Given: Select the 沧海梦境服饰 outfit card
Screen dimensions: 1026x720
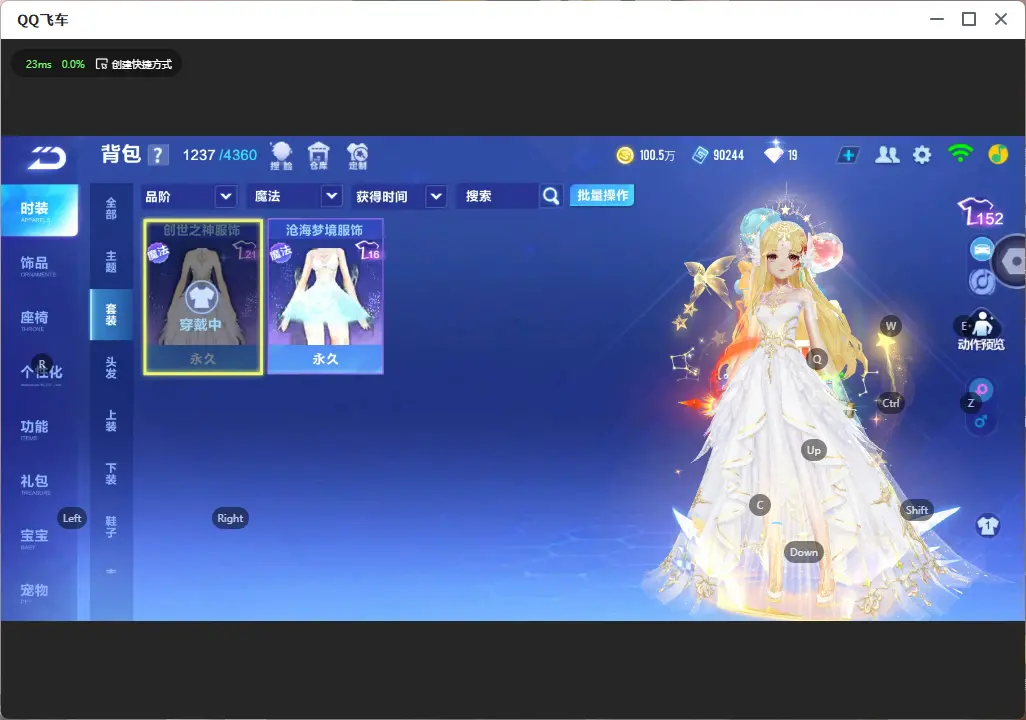Looking at the screenshot, I should [x=325, y=297].
